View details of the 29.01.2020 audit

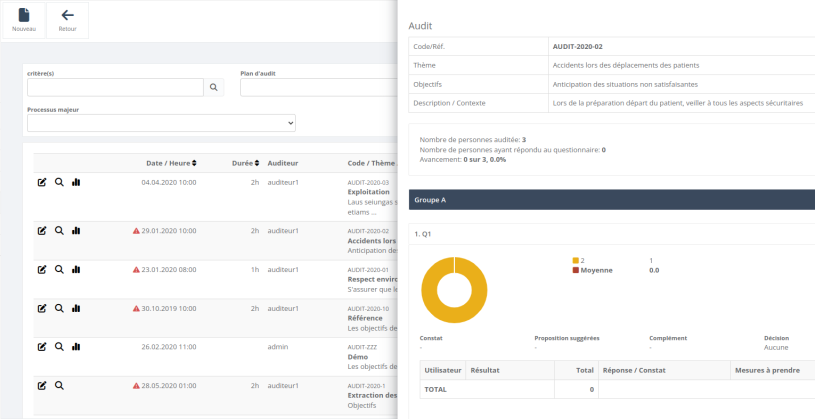(x=59, y=230)
